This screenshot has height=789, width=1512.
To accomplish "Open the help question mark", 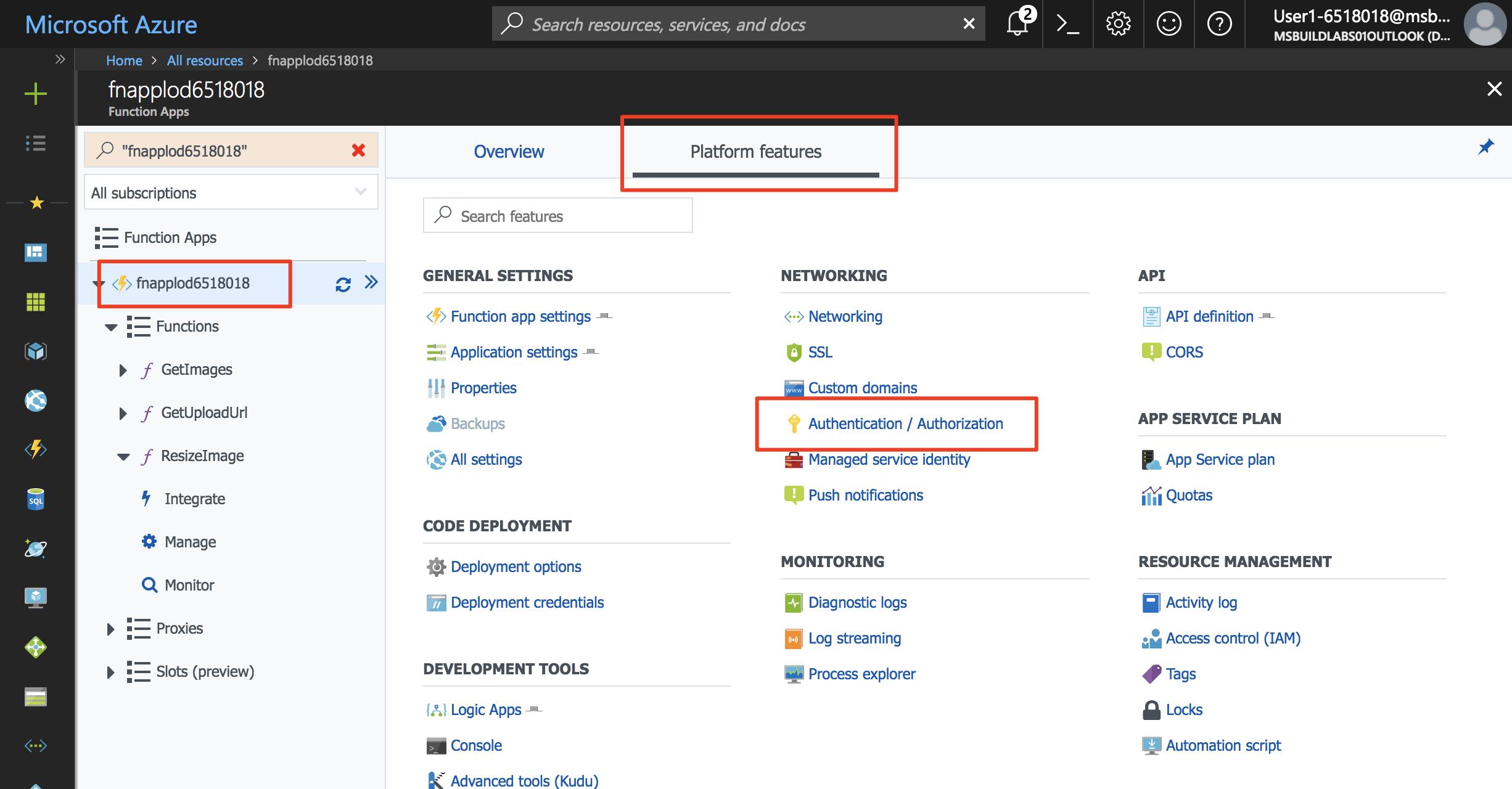I will [x=1219, y=24].
